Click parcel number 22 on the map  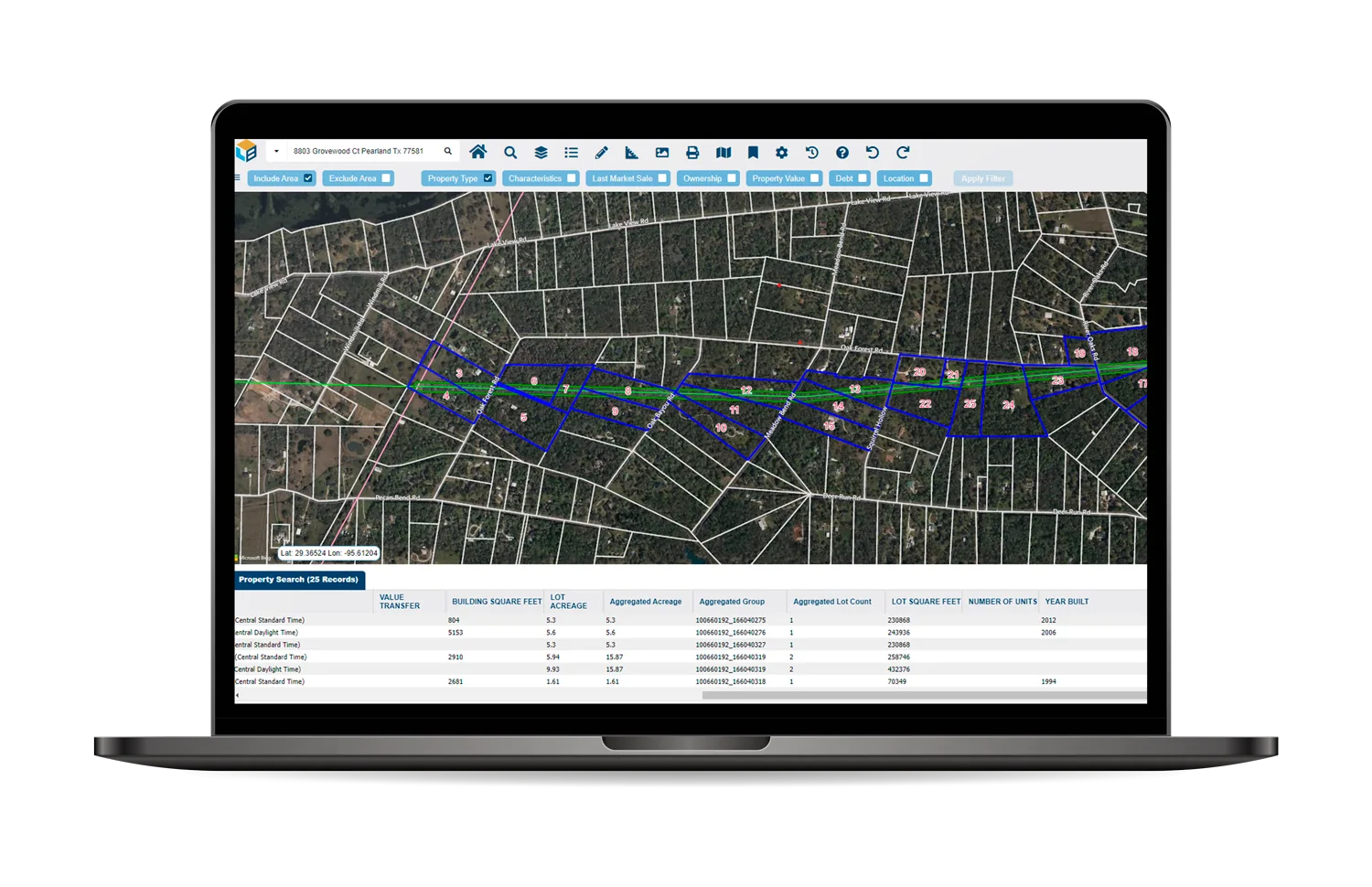click(x=926, y=403)
